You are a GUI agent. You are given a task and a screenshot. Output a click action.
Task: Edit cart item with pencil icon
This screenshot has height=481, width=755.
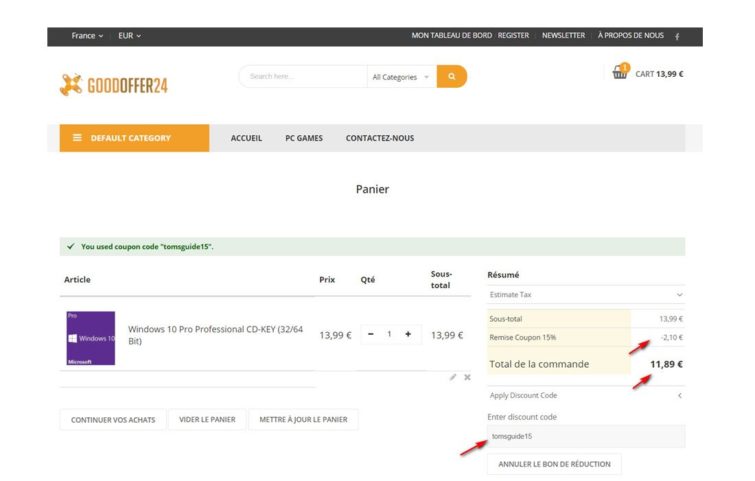[453, 377]
